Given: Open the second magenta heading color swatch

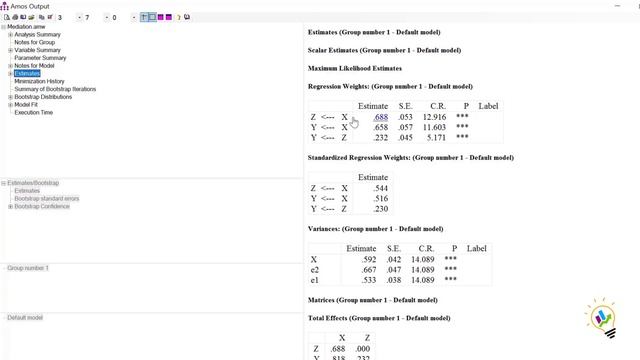Looking at the screenshot, I should 169,17.
